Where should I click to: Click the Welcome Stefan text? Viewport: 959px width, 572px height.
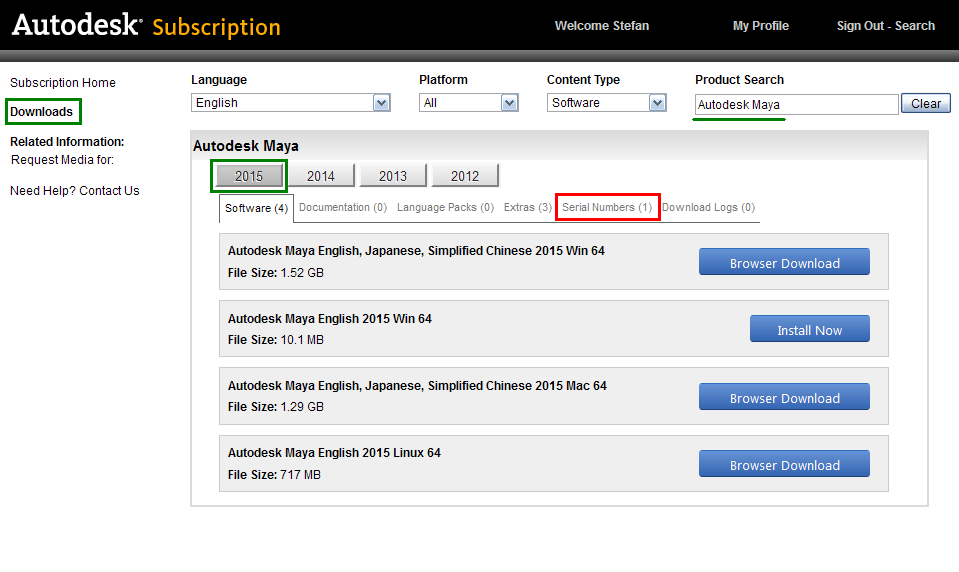tap(602, 26)
